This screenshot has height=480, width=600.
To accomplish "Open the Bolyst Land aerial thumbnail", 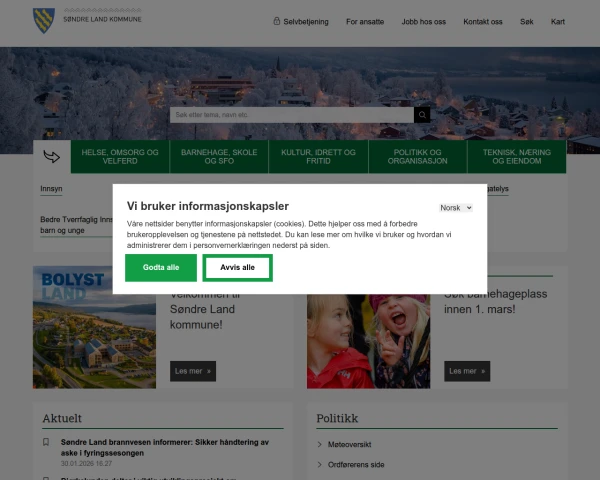I will (x=94, y=327).
